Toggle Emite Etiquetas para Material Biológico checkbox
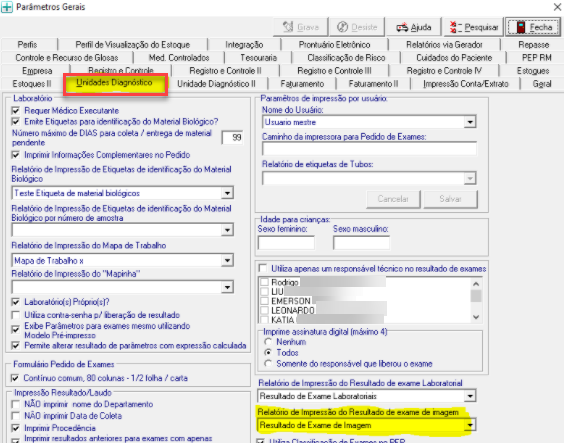Viewport: 564px width, 443px height. click(x=16, y=122)
